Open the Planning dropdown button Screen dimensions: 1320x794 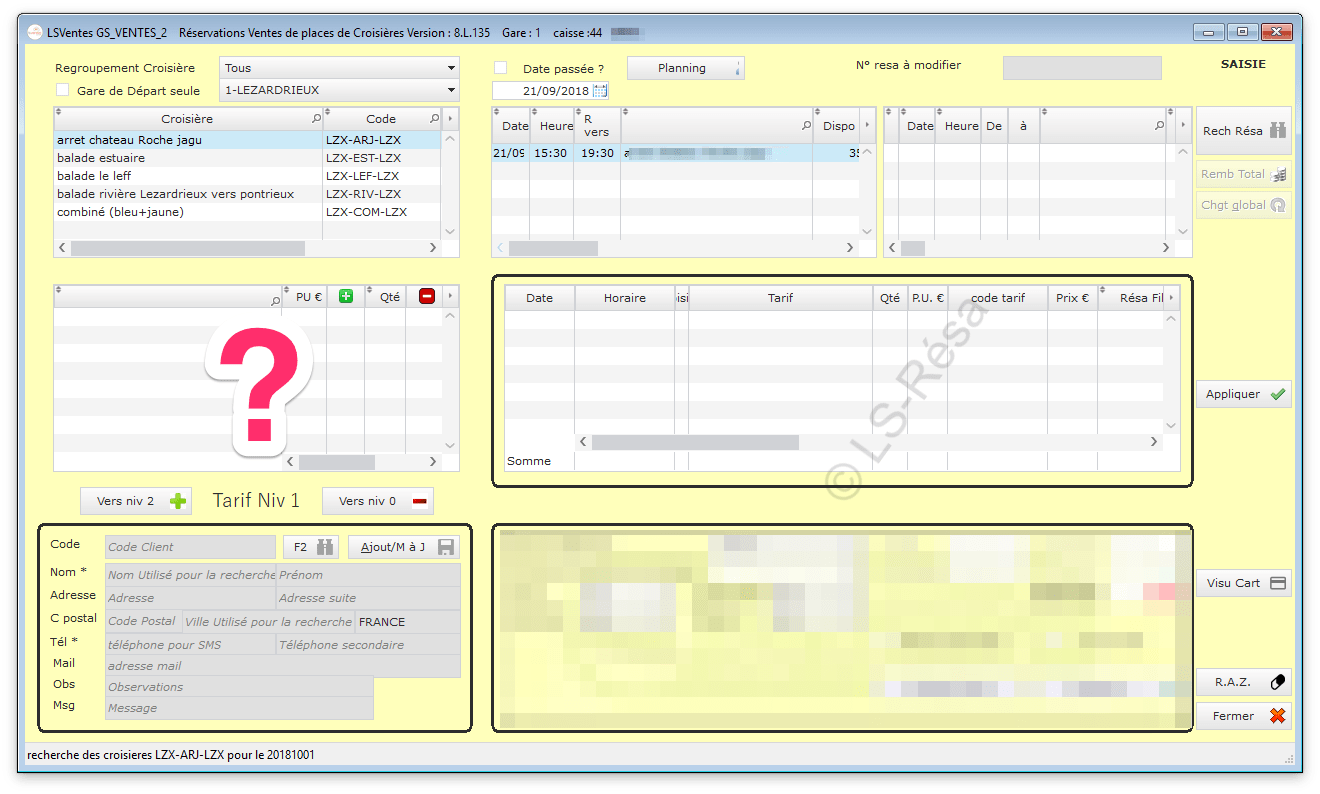tap(685, 68)
